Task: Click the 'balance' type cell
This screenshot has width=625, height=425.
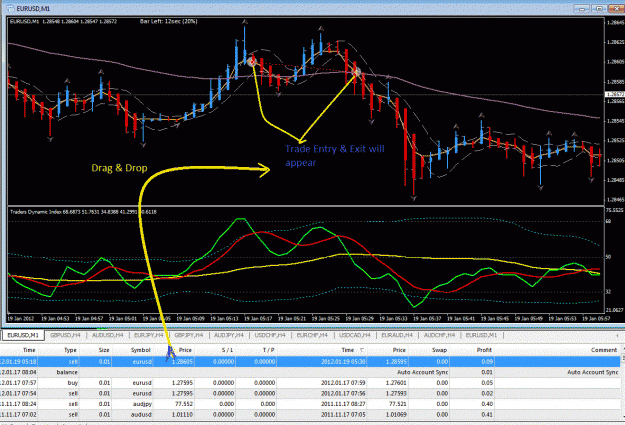Action: 67,372
